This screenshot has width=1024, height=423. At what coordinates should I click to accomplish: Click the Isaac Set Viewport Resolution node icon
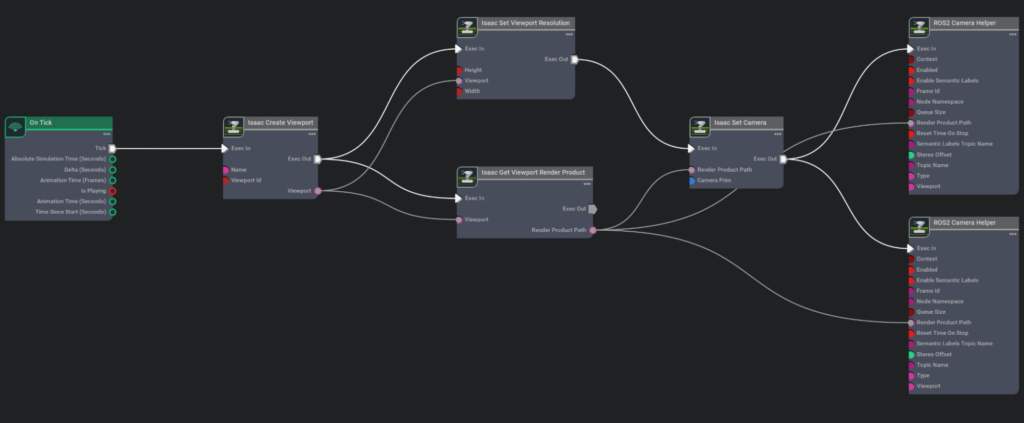(466, 26)
